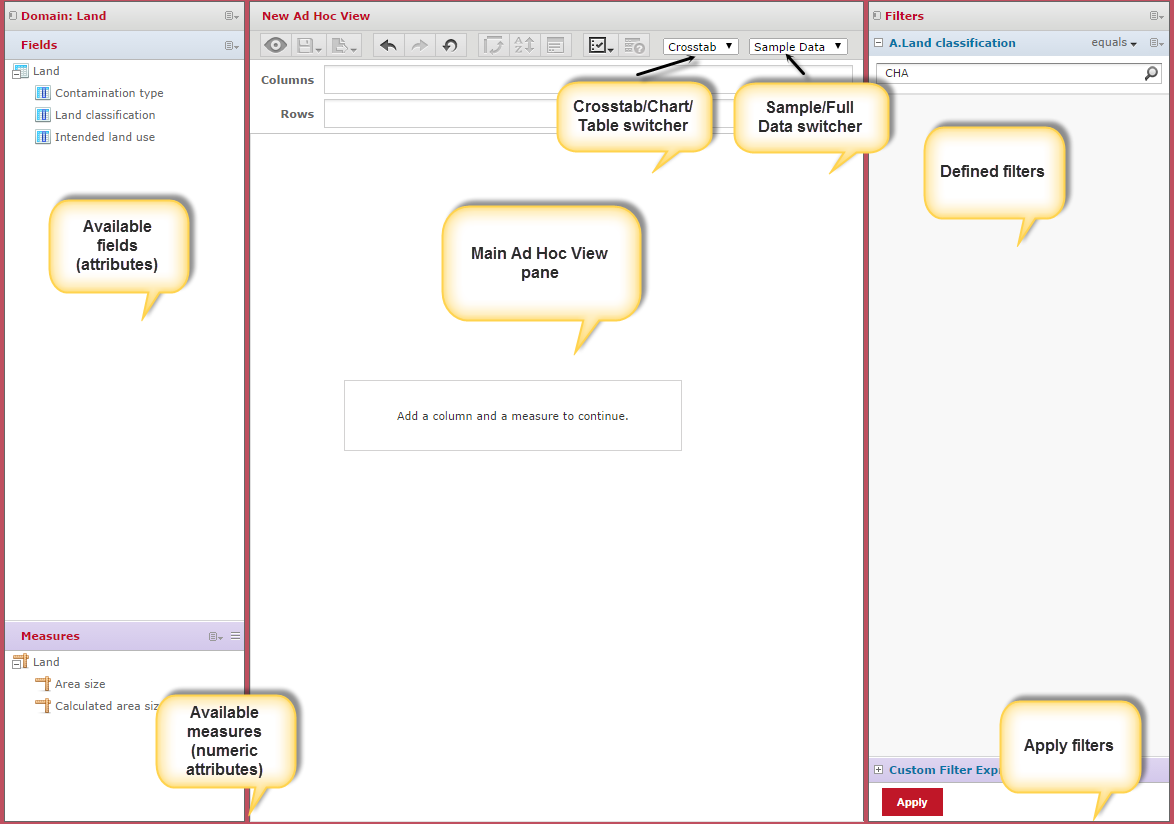This screenshot has height=824, width=1174.
Task: Click the list icon in Measures header
Action: tap(236, 636)
